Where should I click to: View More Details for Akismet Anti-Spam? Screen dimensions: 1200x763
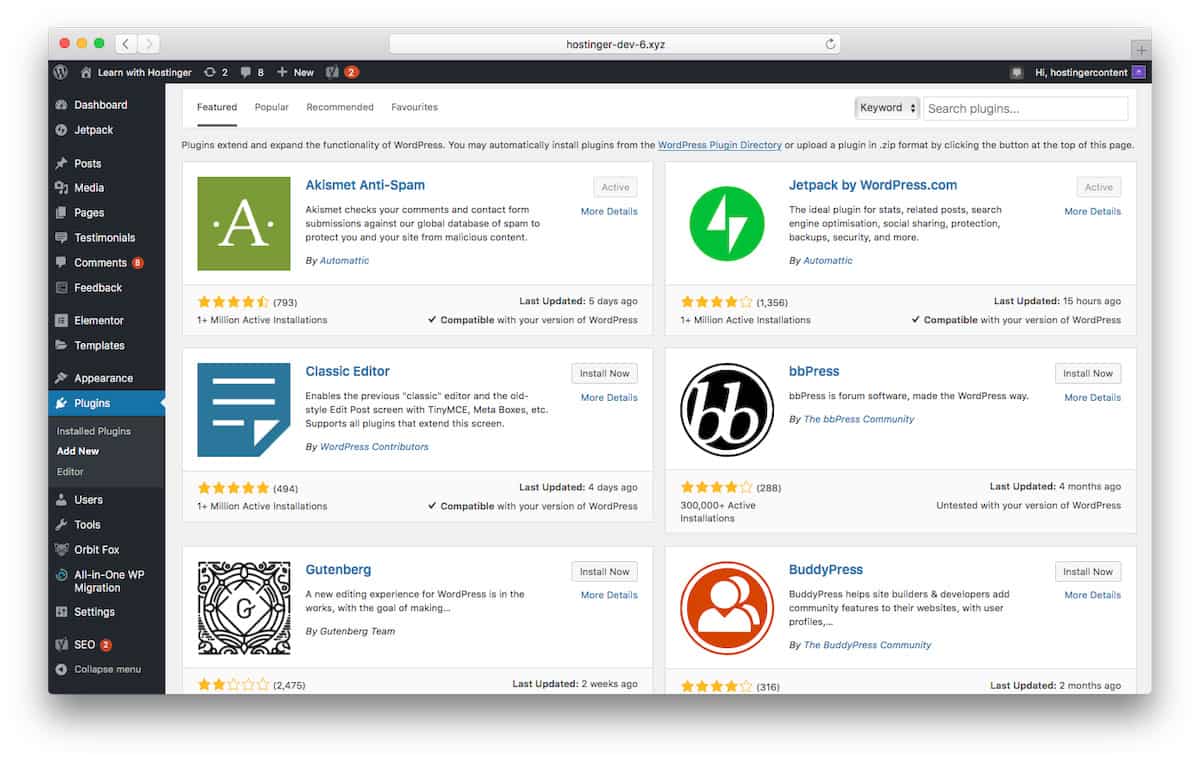(x=609, y=211)
